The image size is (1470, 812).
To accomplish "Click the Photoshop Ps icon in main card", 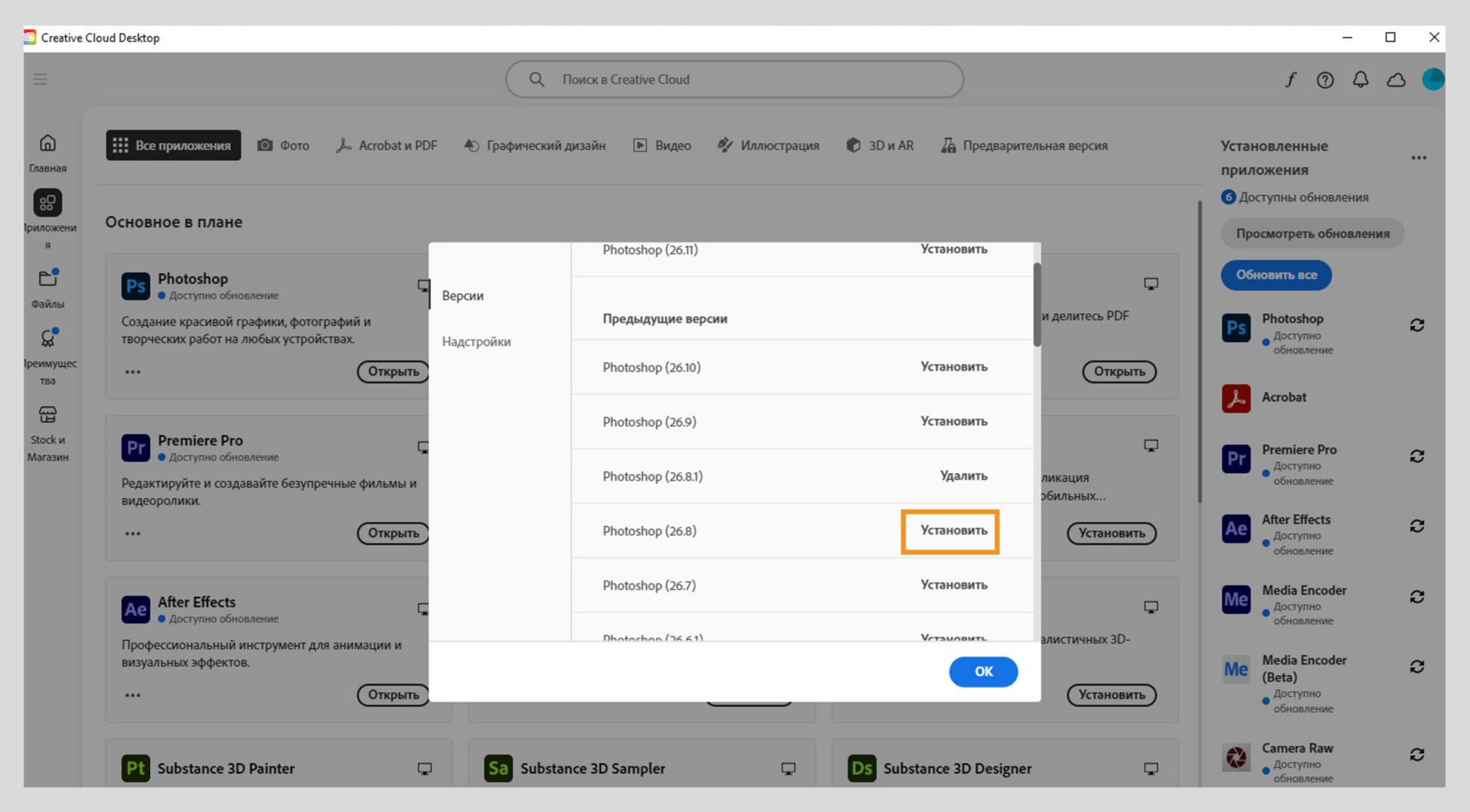I will click(136, 286).
